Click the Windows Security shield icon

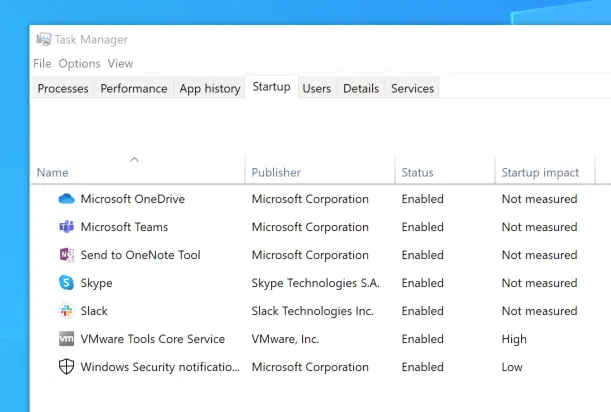tap(67, 367)
